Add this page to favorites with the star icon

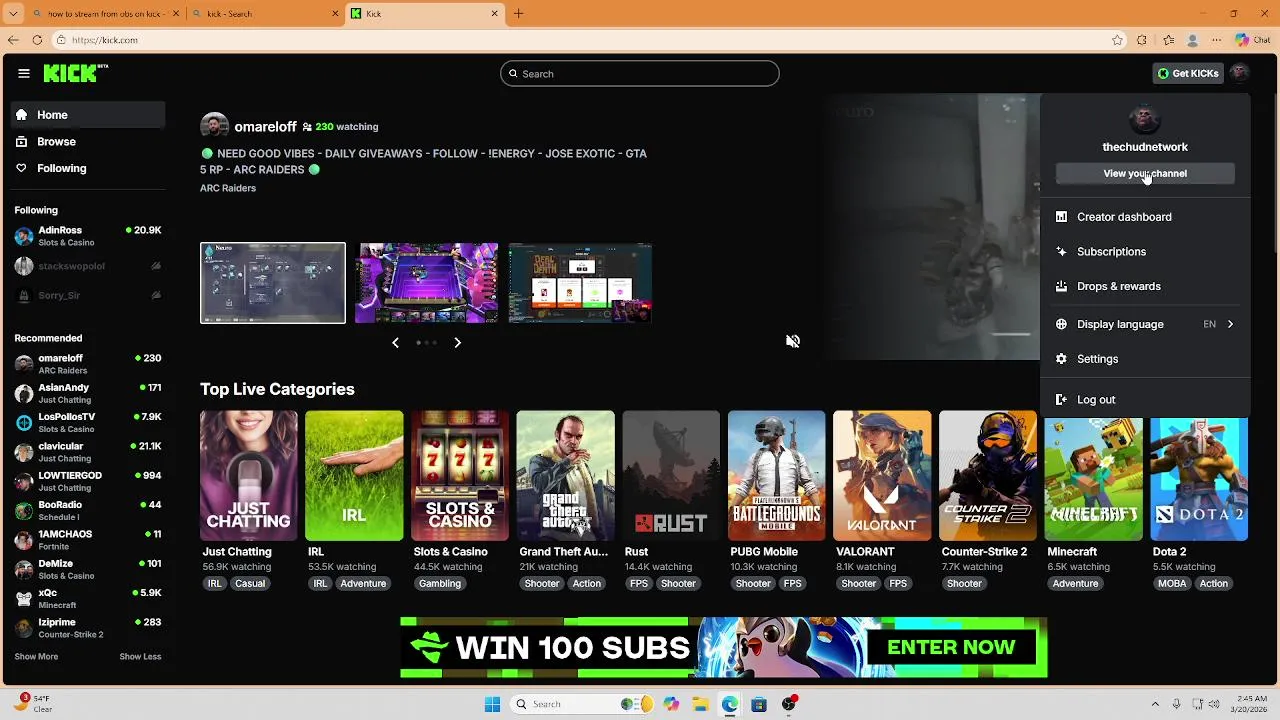point(1118,40)
